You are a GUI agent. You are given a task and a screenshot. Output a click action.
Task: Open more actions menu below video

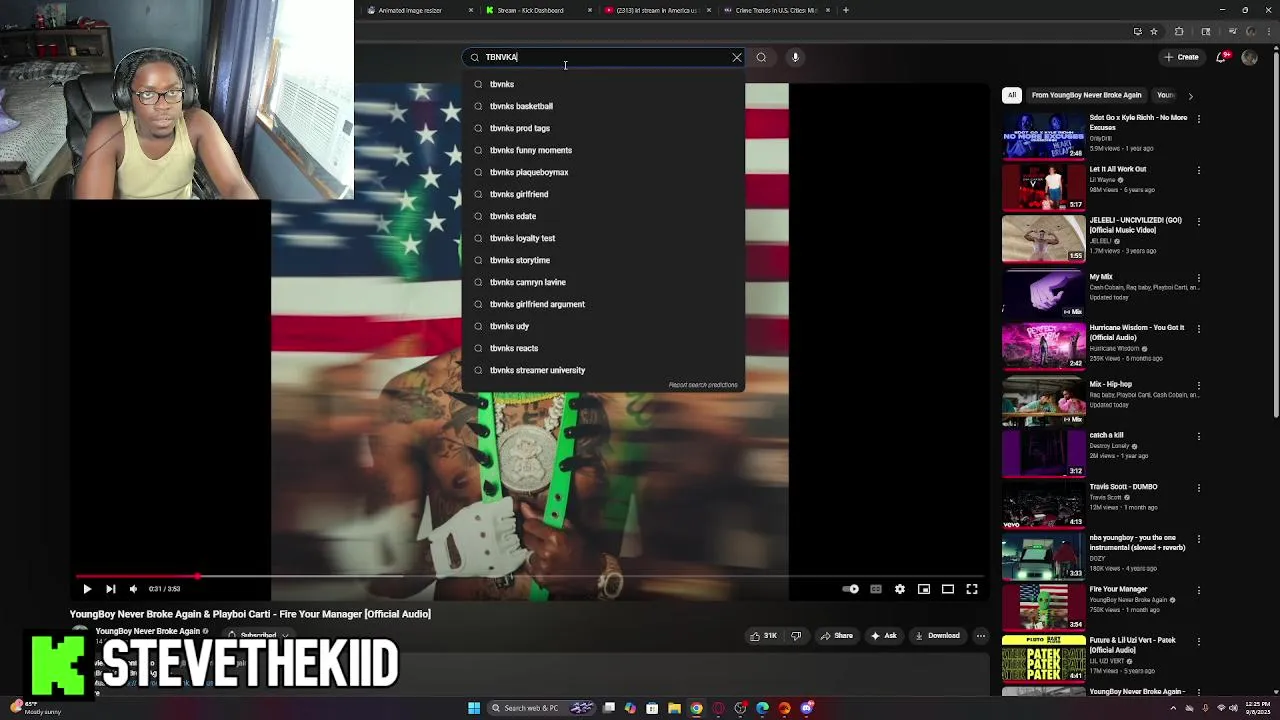tap(981, 636)
